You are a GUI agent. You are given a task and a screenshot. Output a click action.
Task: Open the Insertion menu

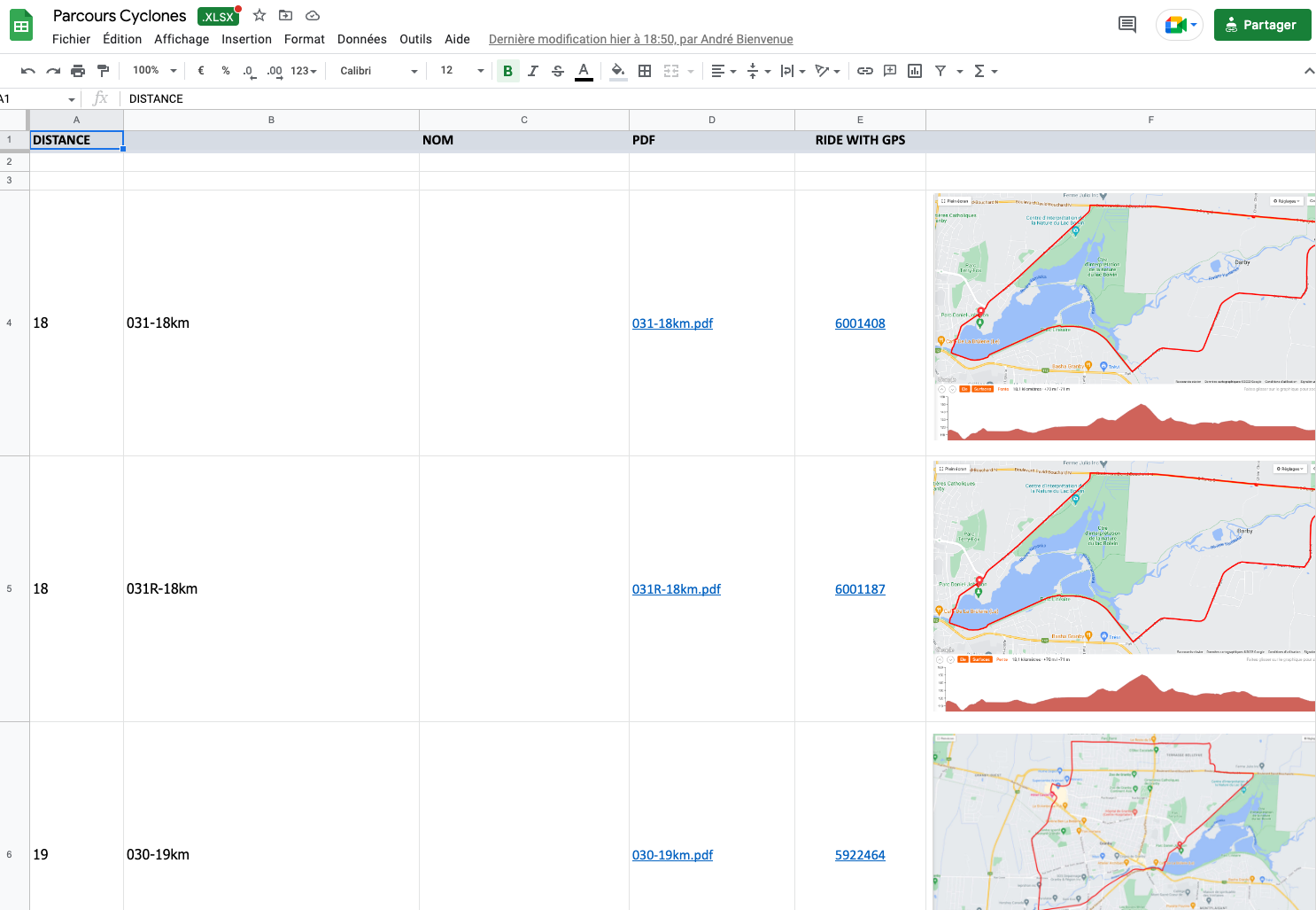[246, 39]
